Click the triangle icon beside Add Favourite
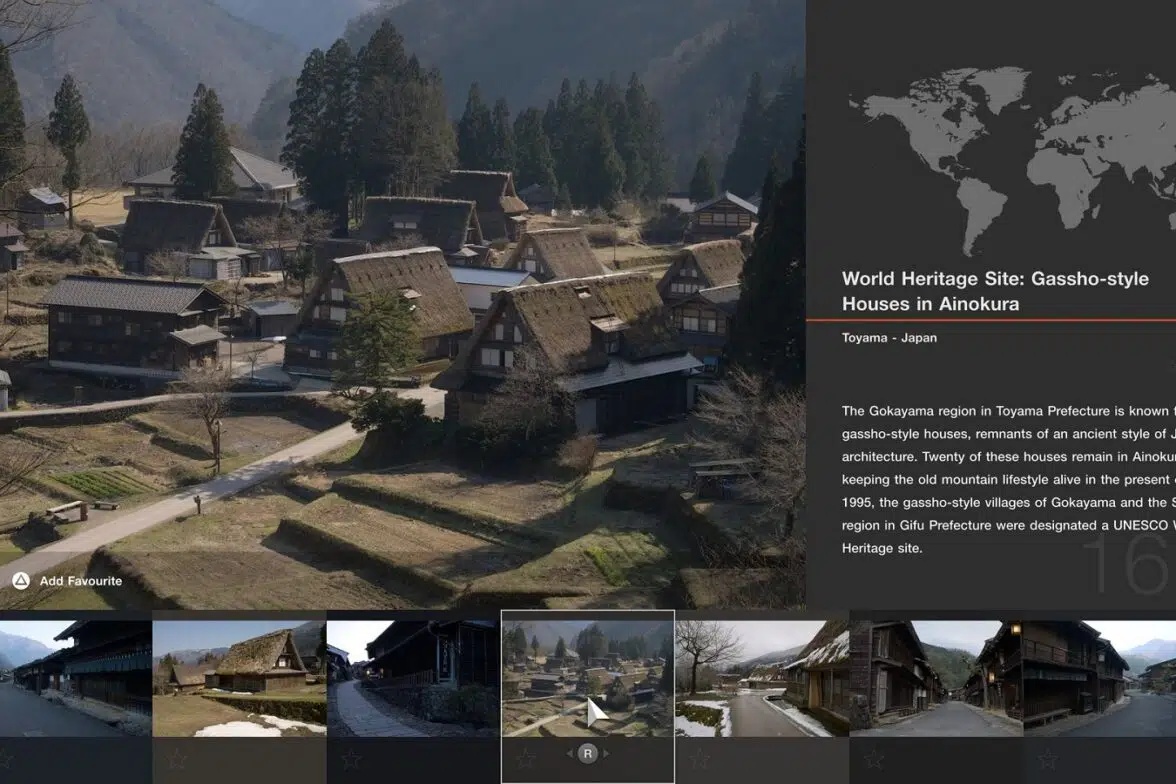This screenshot has height=784, width=1176. (x=20, y=581)
